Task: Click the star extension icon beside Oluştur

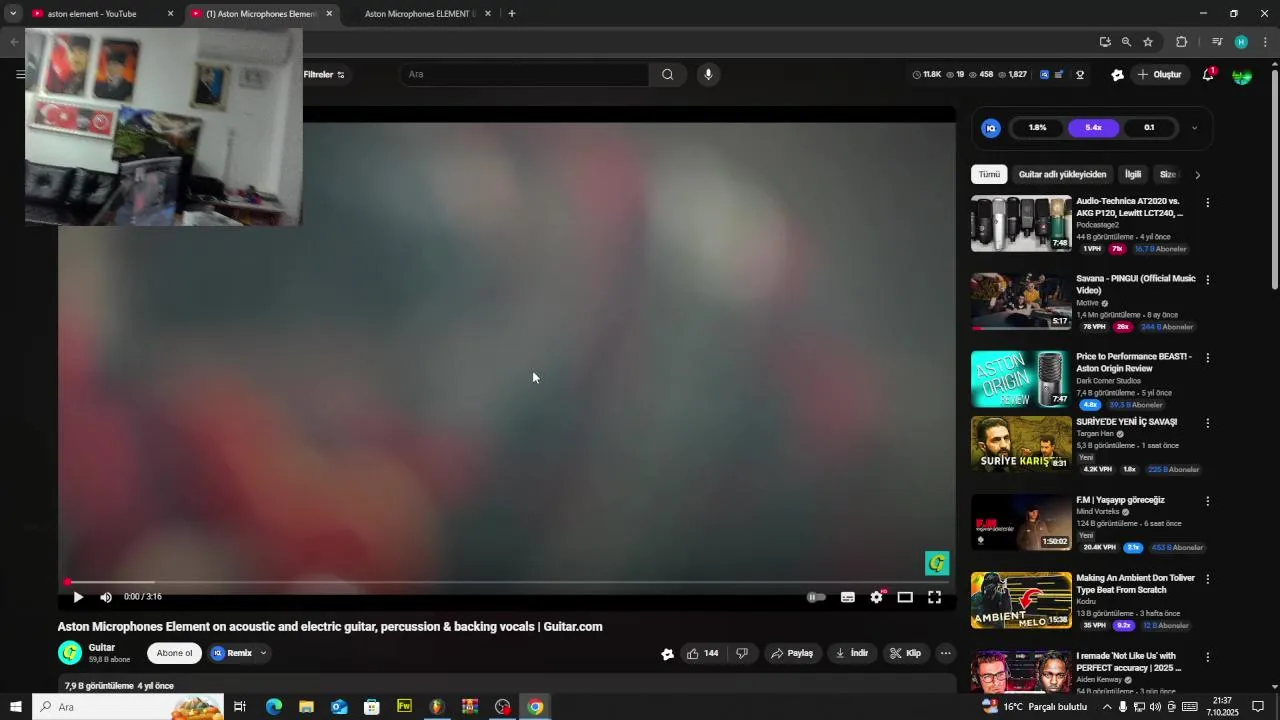Action: (1117, 75)
